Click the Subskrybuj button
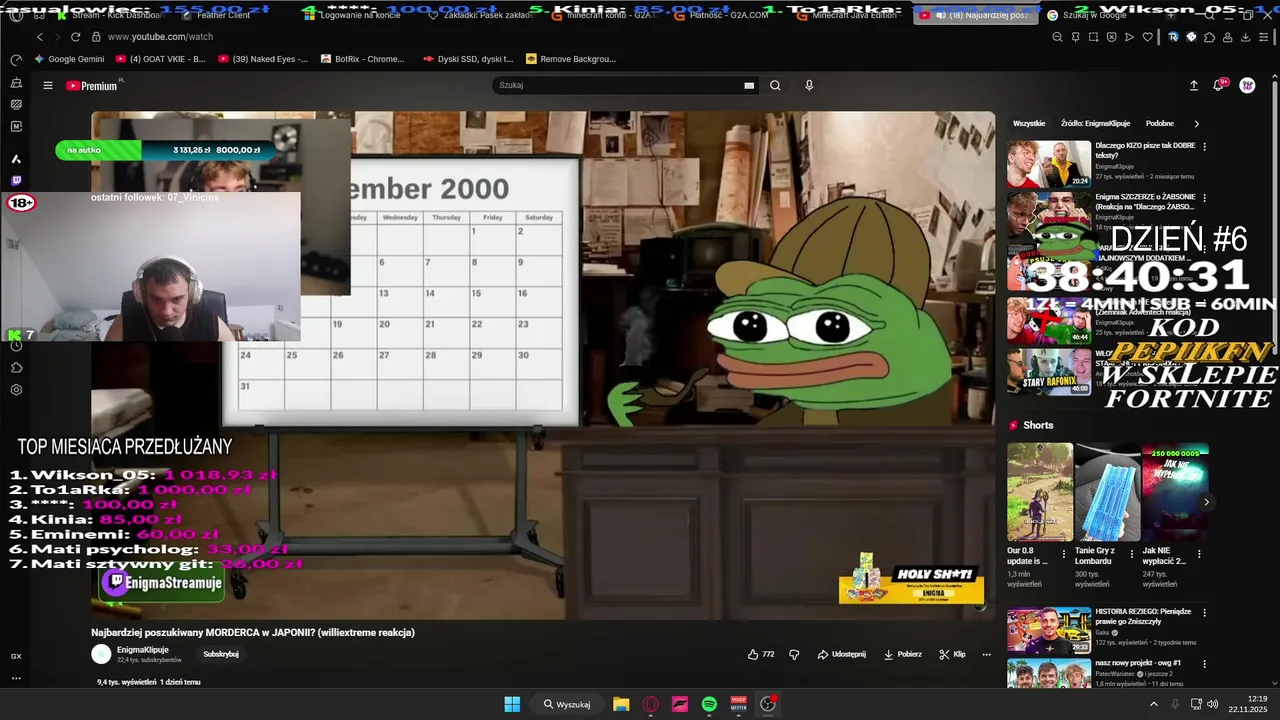The width and height of the screenshot is (1280, 720). point(221,654)
